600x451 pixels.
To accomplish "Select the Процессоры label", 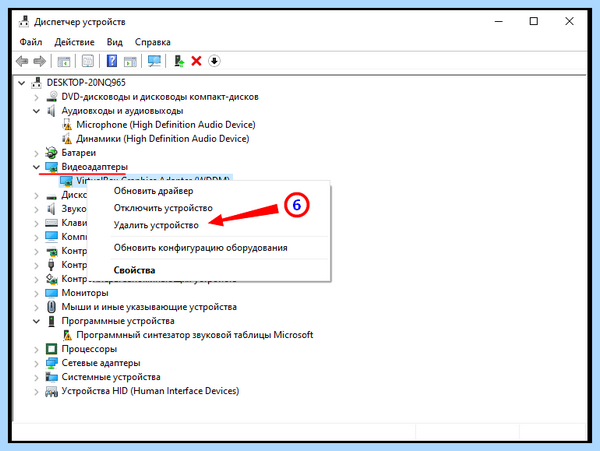I will (x=89, y=349).
